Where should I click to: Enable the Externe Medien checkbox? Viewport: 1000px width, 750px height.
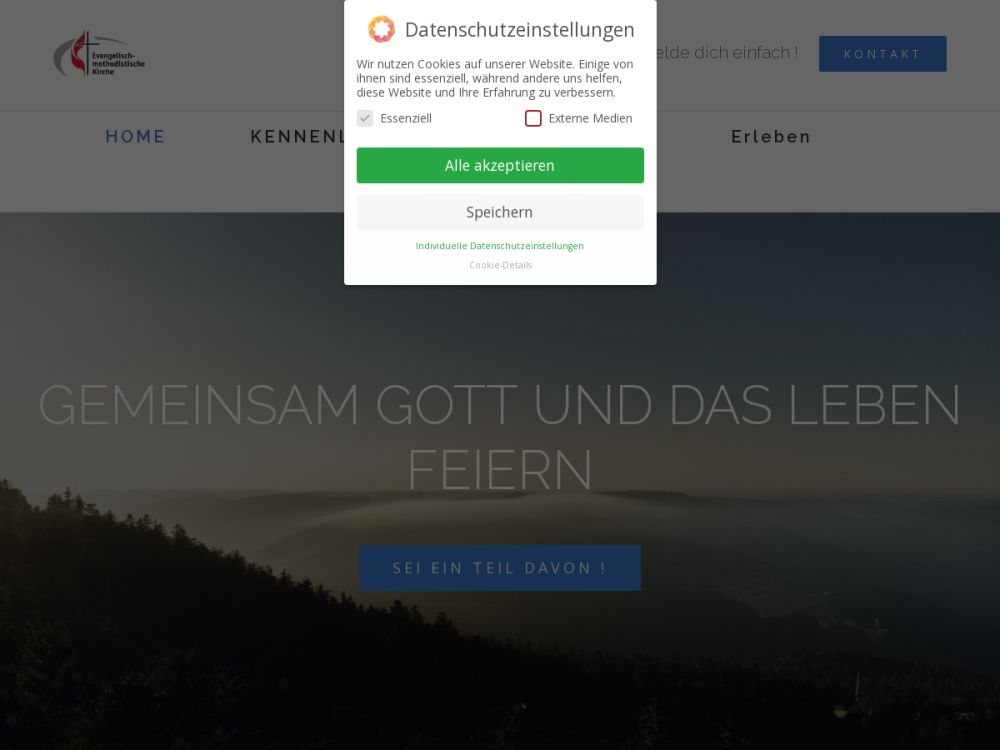tap(533, 118)
